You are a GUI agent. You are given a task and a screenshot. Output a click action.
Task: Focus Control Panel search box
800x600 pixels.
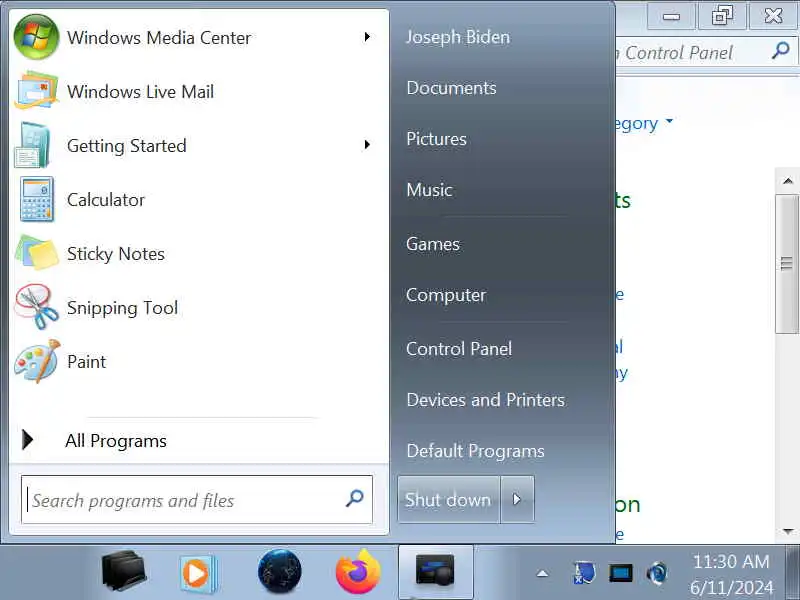[x=706, y=52]
